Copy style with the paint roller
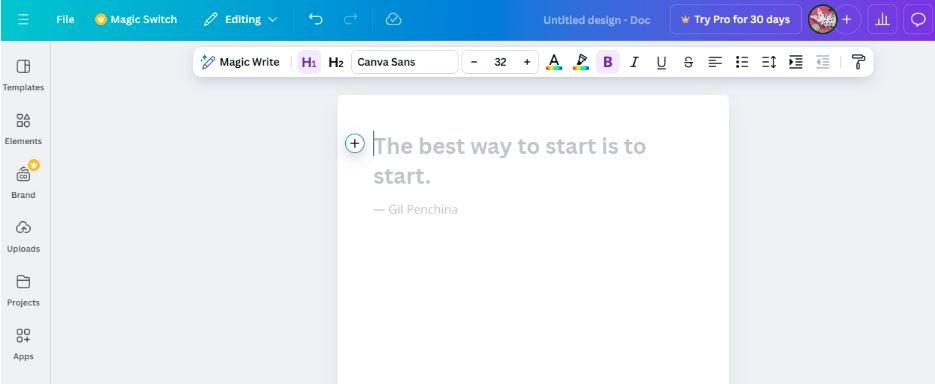This screenshot has width=935, height=384. (x=858, y=62)
